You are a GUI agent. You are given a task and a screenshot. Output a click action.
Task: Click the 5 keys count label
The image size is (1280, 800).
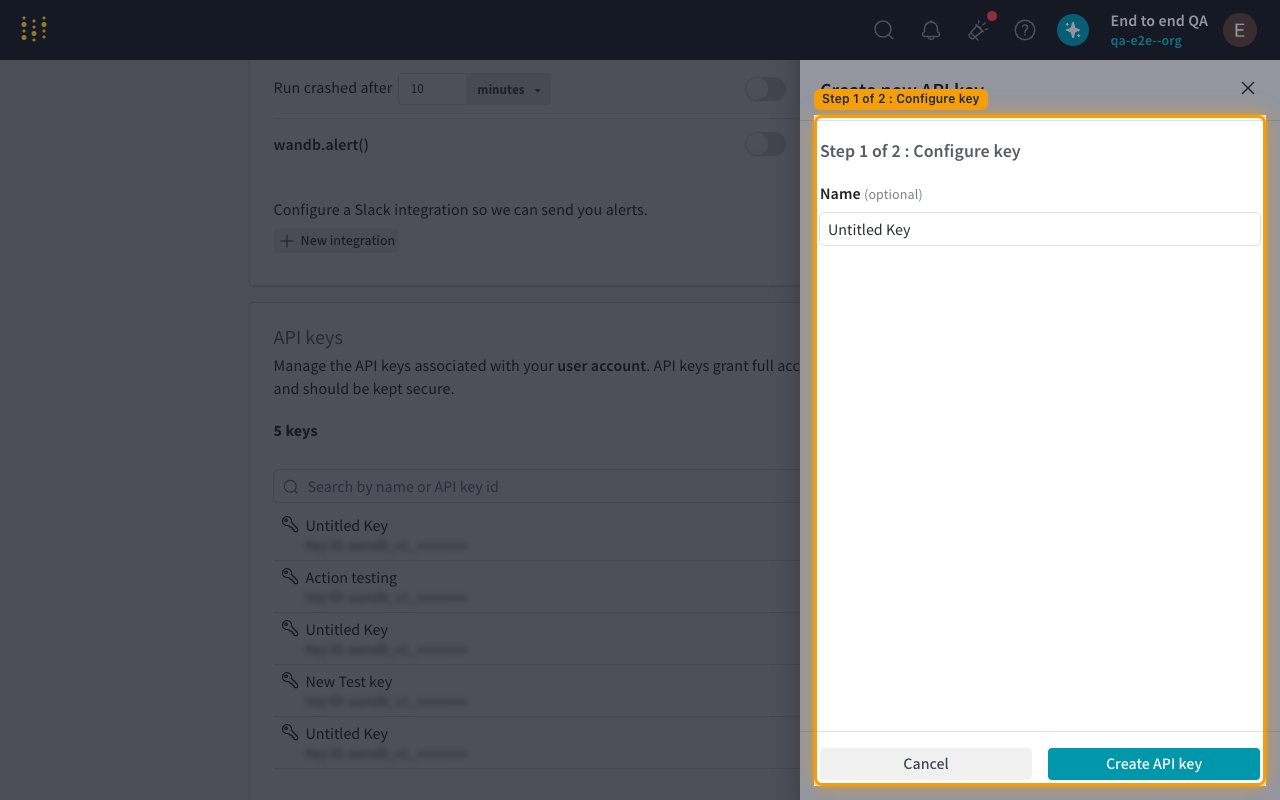[x=296, y=431]
